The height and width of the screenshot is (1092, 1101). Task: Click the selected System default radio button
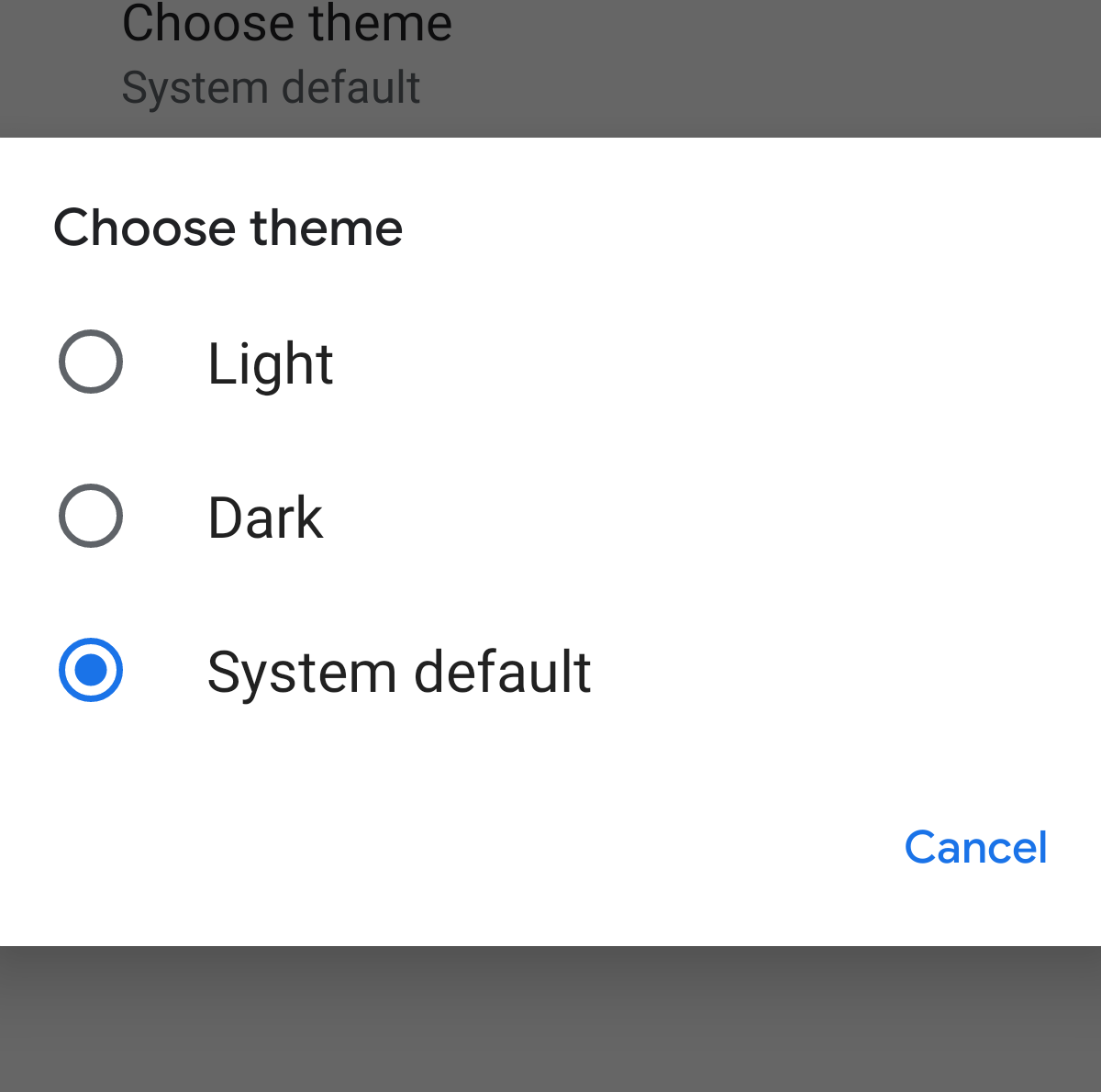click(91, 670)
